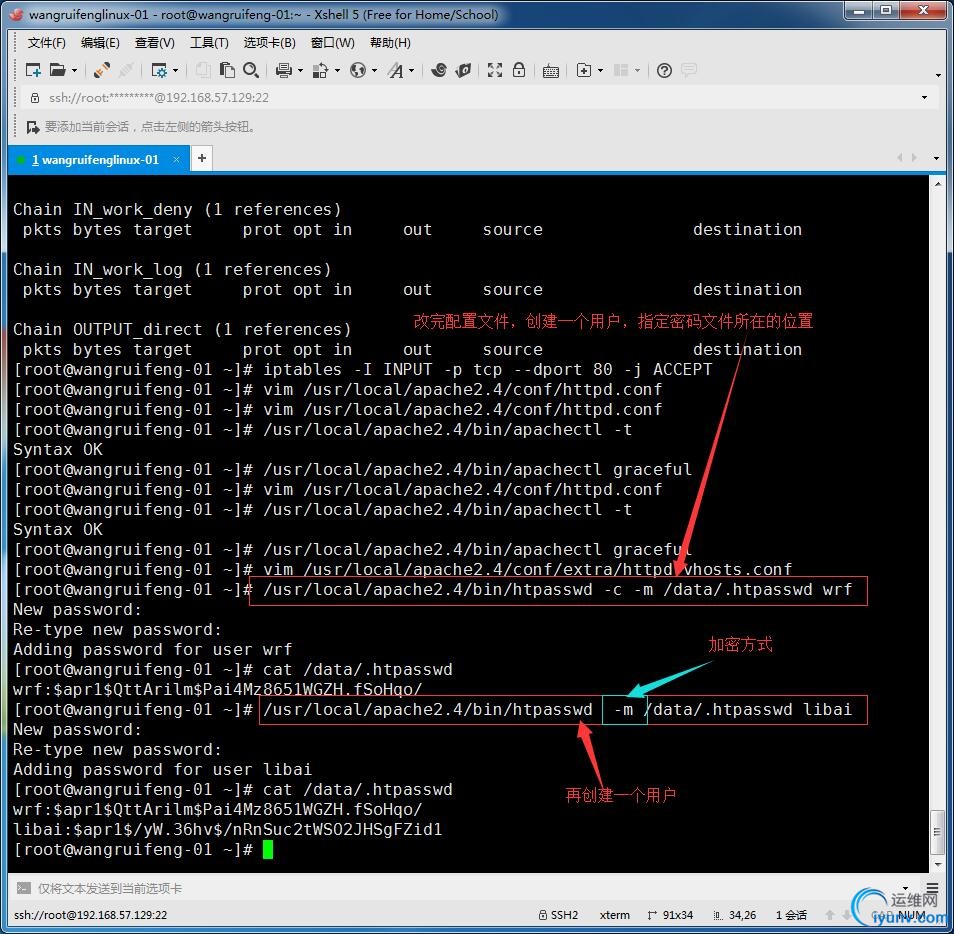The image size is (954, 934).
Task: Click the feedback speech bubble icon
Action: pos(689,71)
